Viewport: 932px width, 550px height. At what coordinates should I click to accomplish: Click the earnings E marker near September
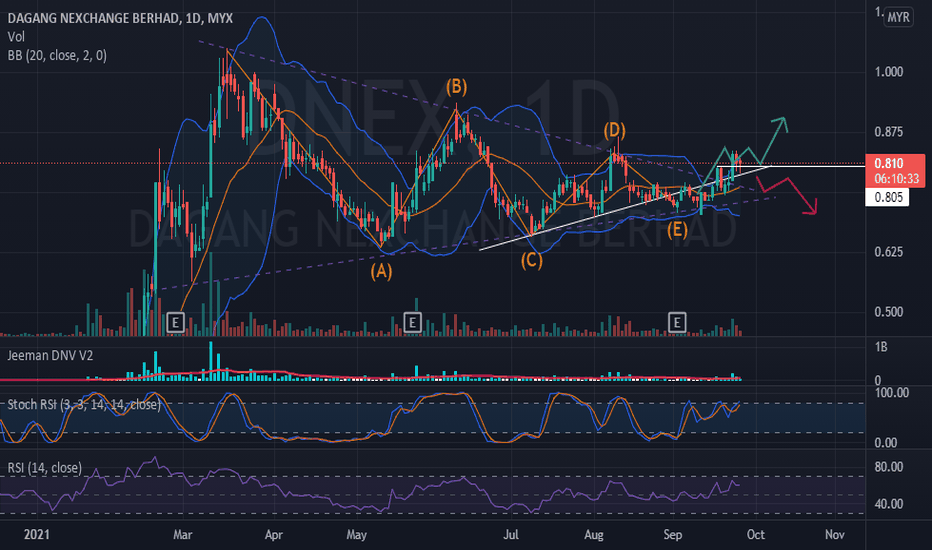pyautogui.click(x=676, y=322)
